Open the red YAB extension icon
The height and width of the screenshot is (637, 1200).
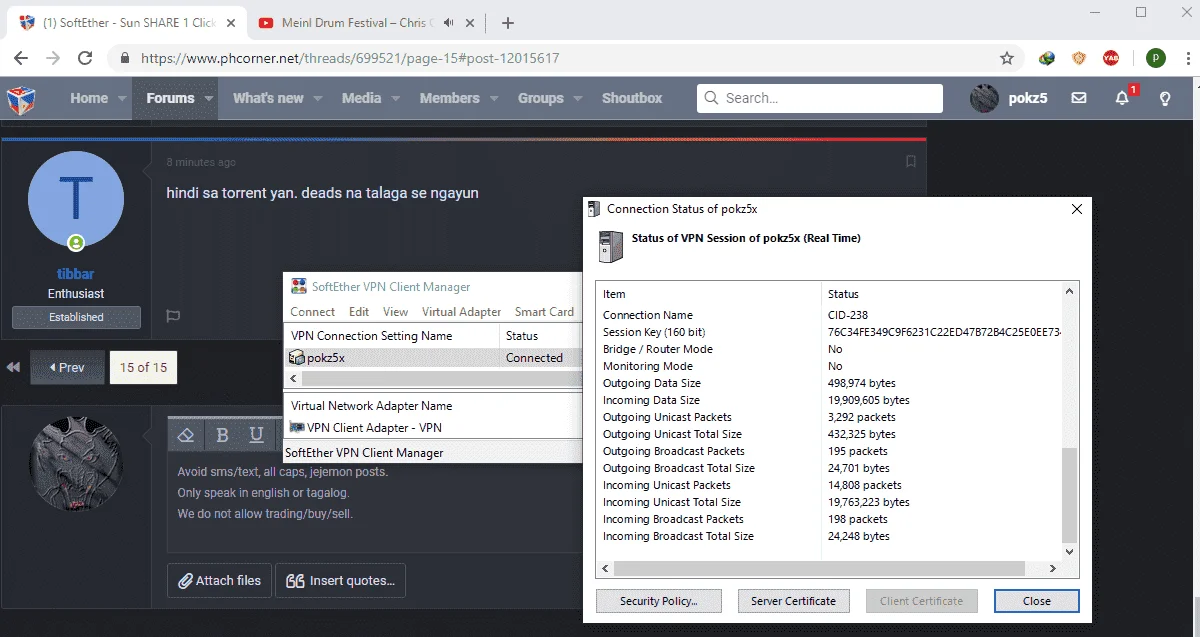[1111, 58]
